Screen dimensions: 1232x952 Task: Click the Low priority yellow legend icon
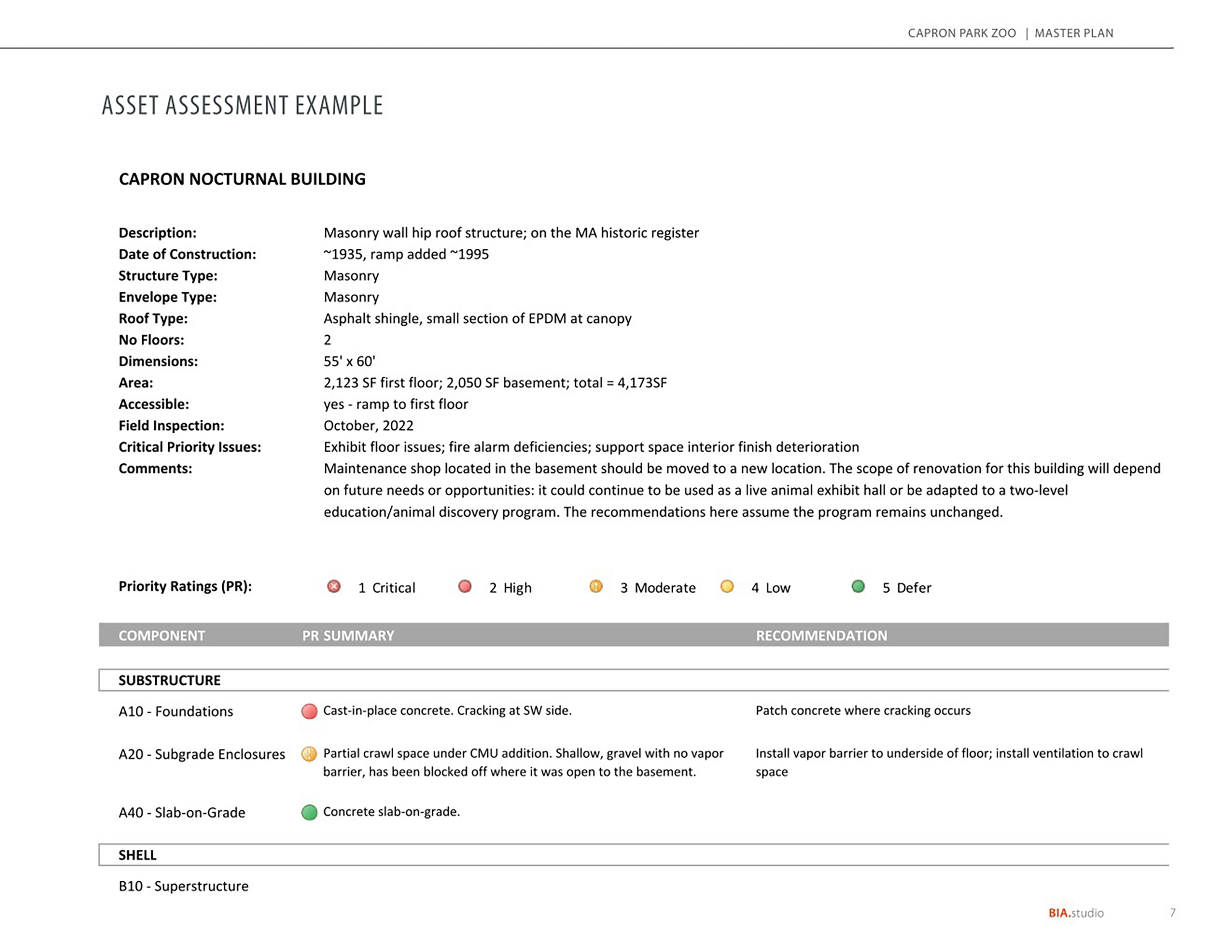(x=727, y=586)
